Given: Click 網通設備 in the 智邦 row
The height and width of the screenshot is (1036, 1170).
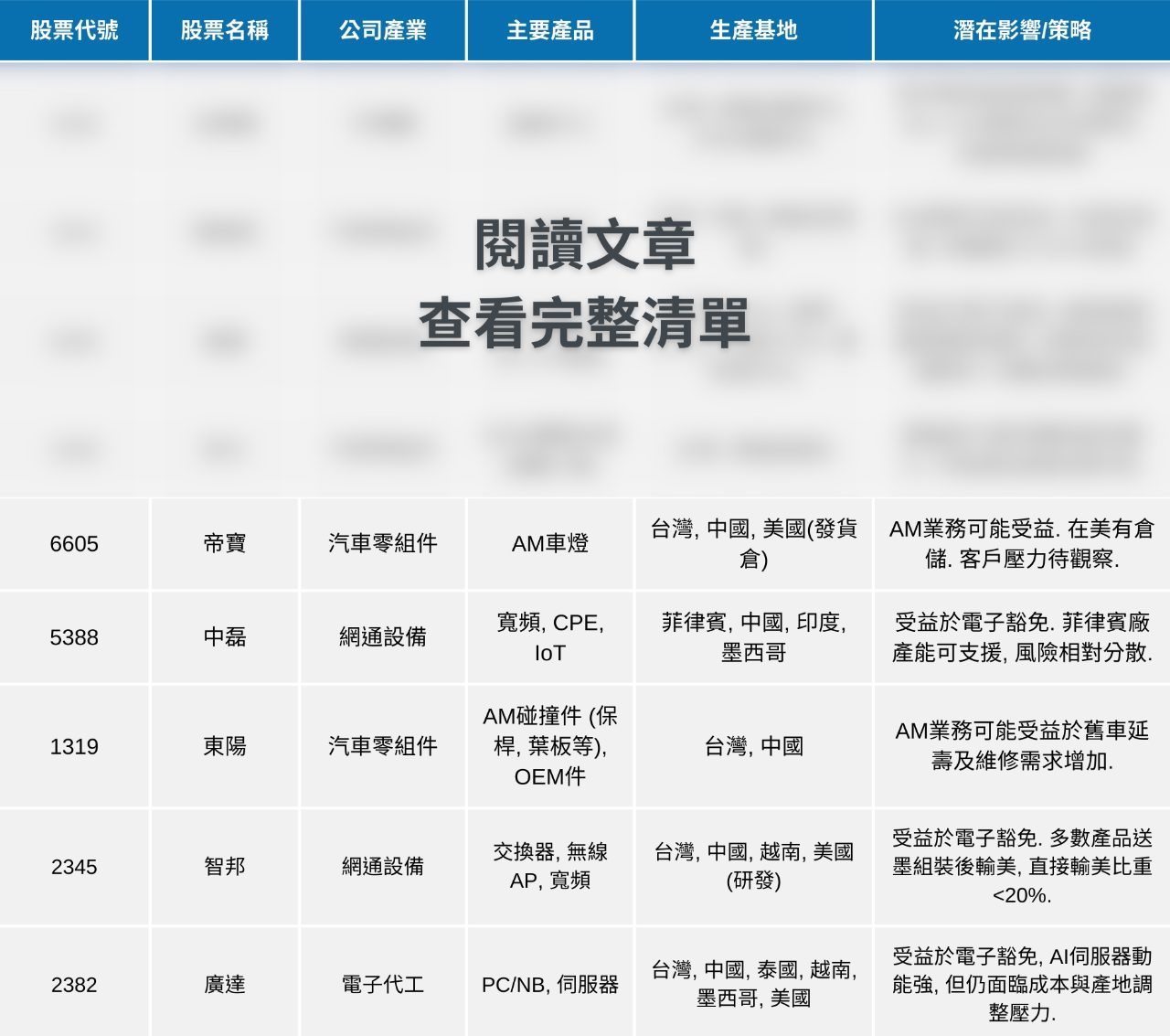Looking at the screenshot, I should click(383, 866).
